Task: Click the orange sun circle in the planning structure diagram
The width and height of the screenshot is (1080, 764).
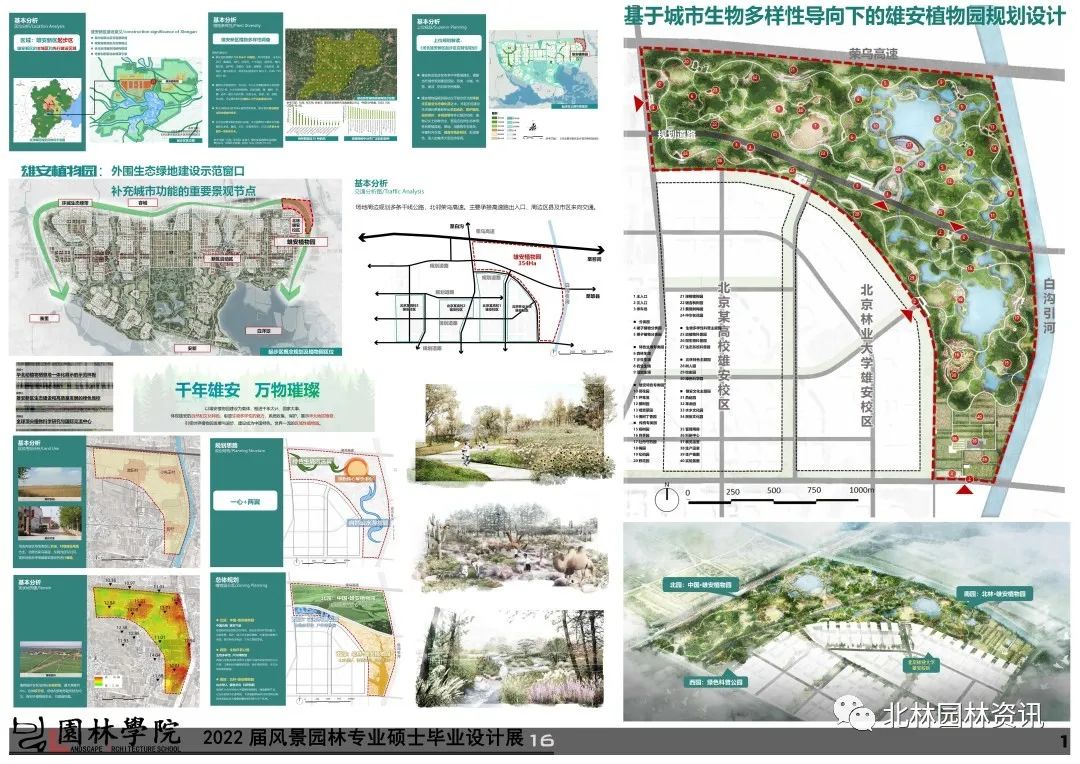Action: 357,469
